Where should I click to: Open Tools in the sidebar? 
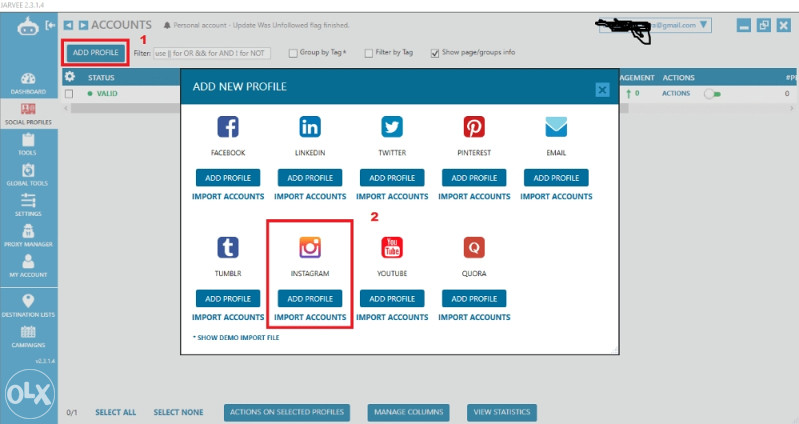click(x=28, y=145)
